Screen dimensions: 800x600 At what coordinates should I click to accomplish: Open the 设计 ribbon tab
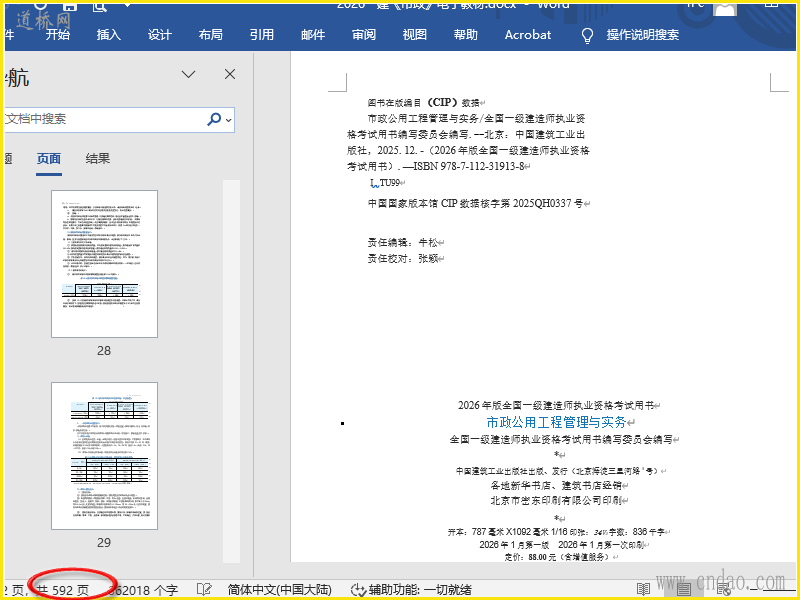click(160, 35)
